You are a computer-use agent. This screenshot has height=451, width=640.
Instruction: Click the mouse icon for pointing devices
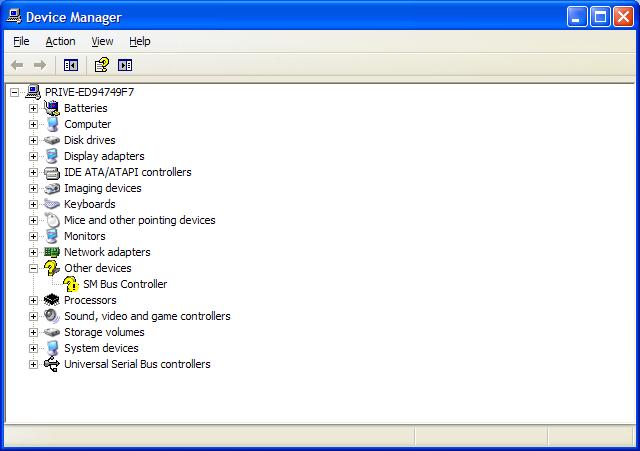tap(52, 220)
